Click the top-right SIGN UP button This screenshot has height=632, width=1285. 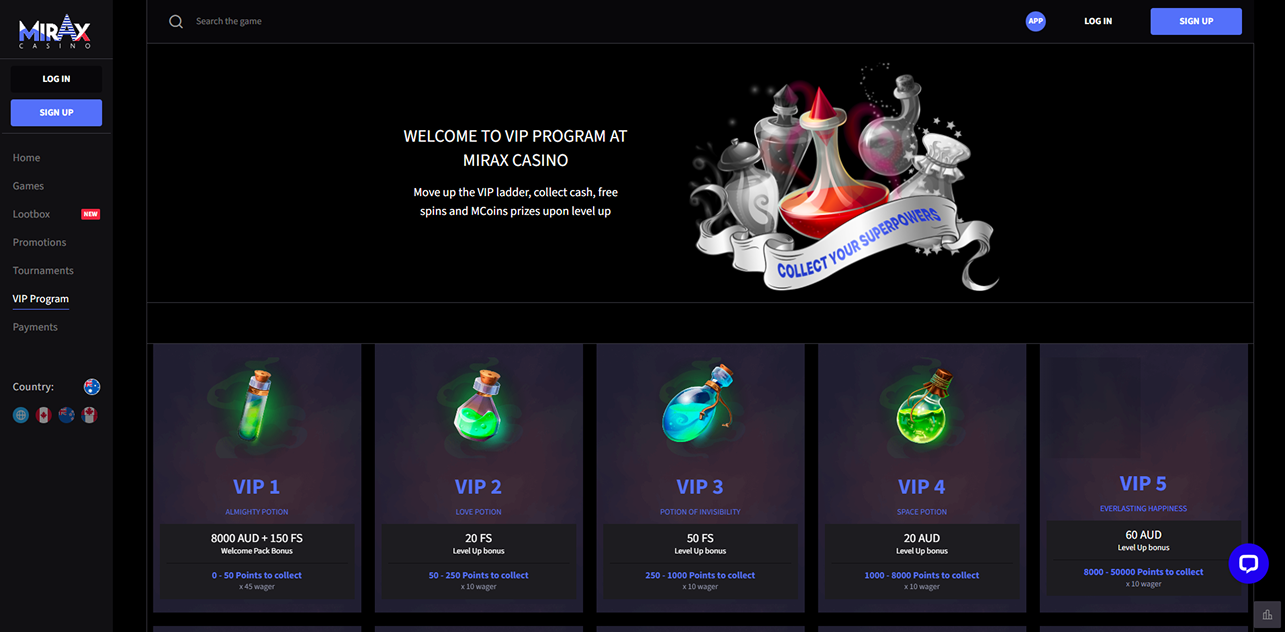(1196, 21)
